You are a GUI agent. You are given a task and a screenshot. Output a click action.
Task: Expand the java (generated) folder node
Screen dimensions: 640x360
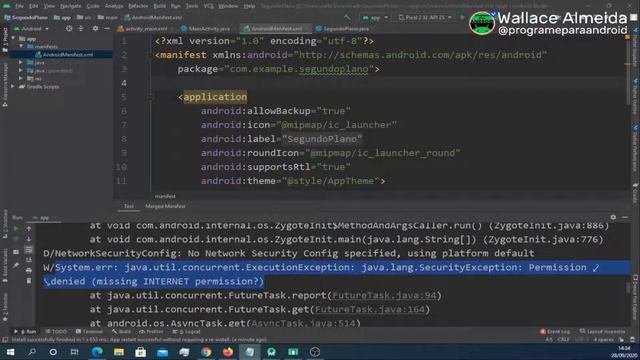21,70
